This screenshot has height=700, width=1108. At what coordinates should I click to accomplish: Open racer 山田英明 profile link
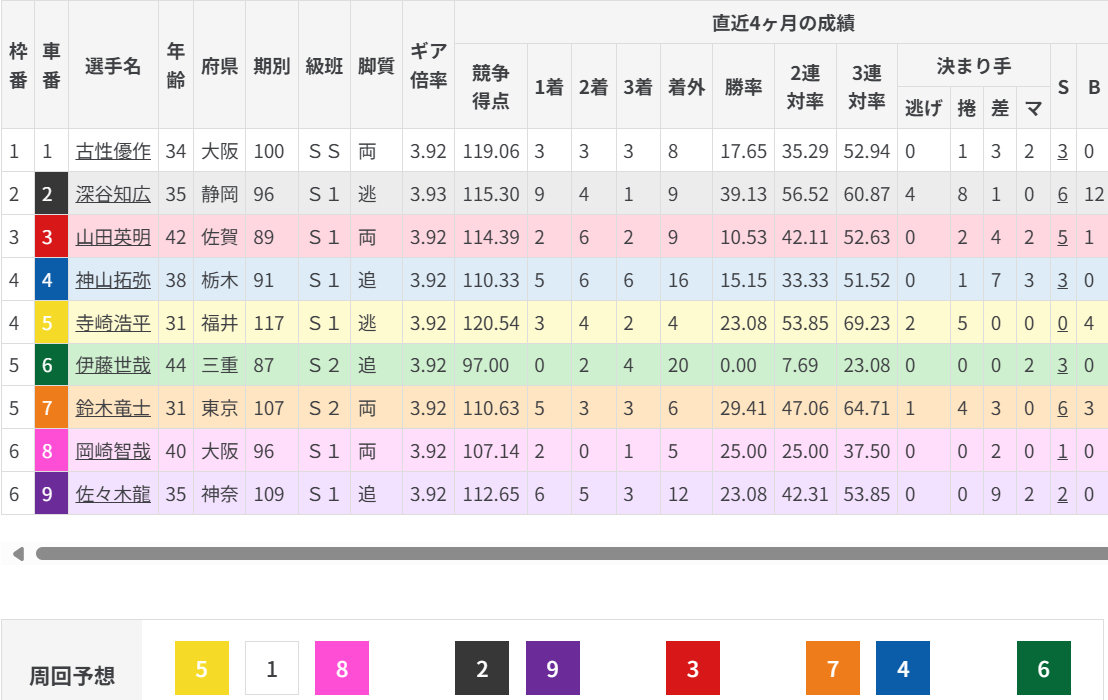tap(113, 237)
